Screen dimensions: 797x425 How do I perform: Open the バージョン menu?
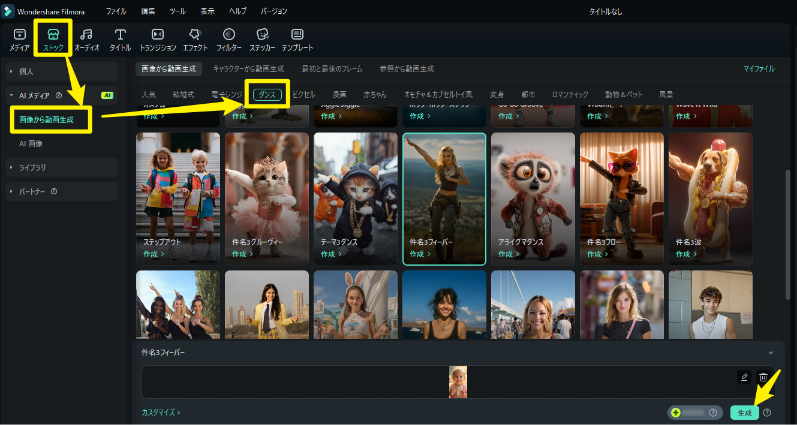click(274, 11)
